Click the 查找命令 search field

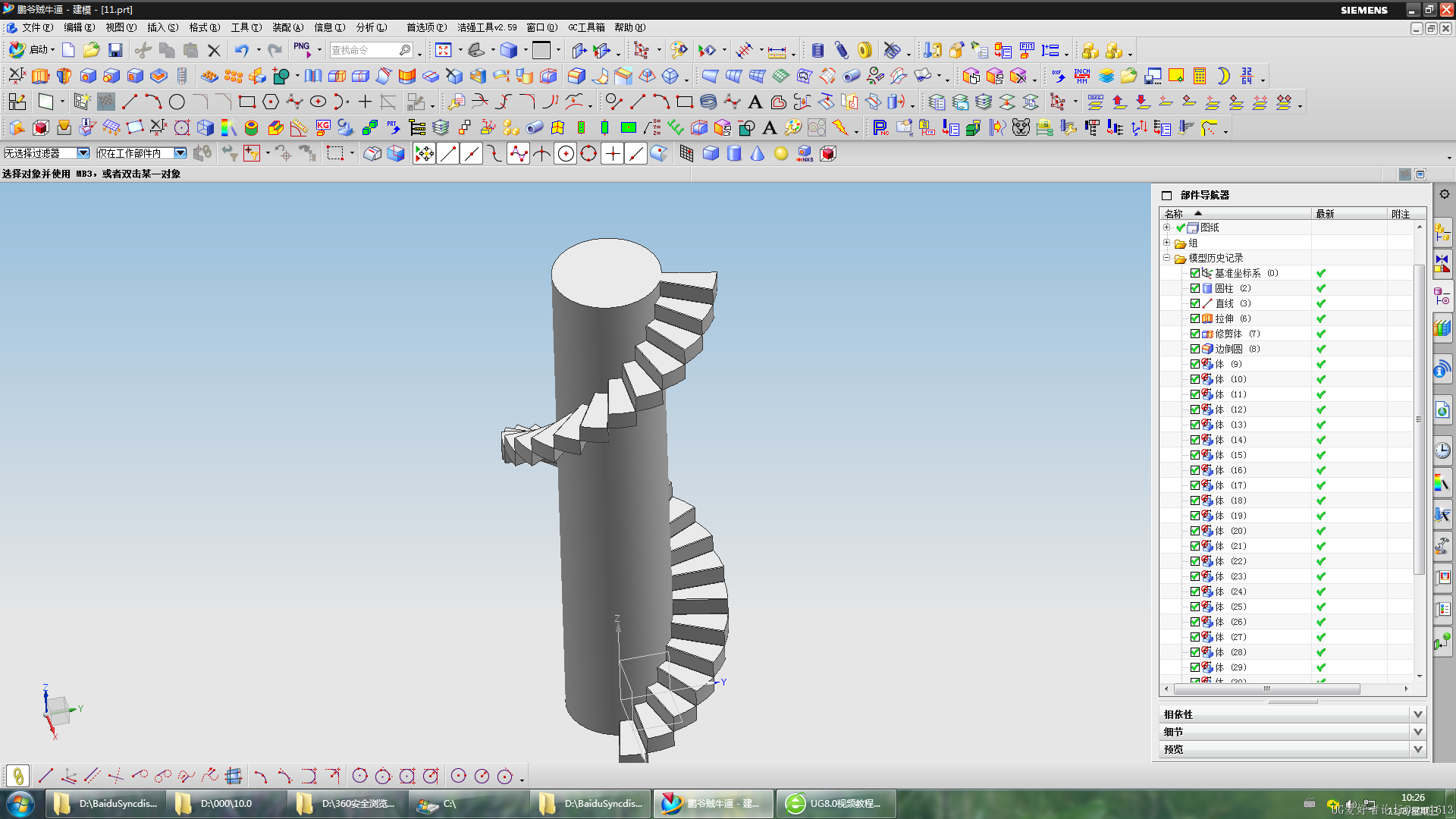click(365, 50)
